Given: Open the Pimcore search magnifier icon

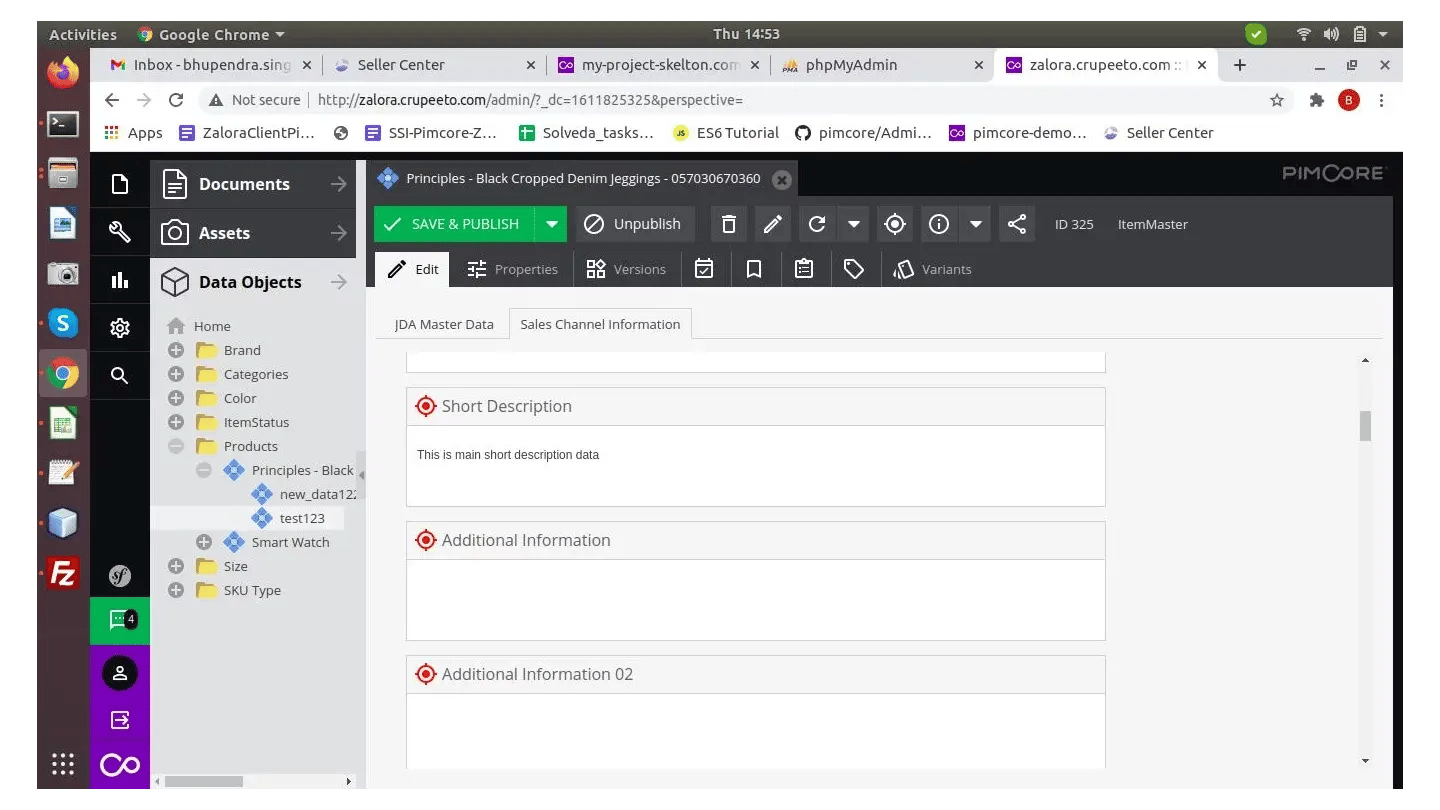Looking at the screenshot, I should point(120,376).
